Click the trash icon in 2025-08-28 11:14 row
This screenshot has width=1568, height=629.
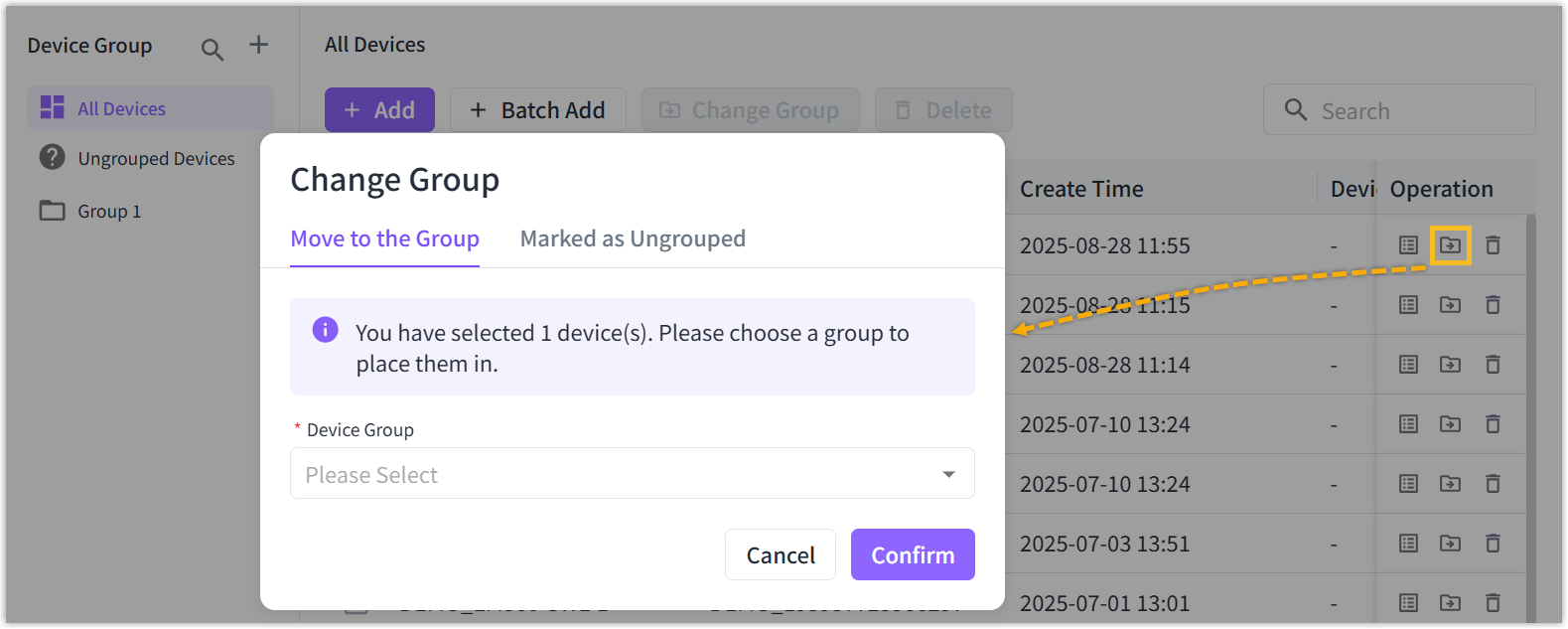tap(1493, 365)
